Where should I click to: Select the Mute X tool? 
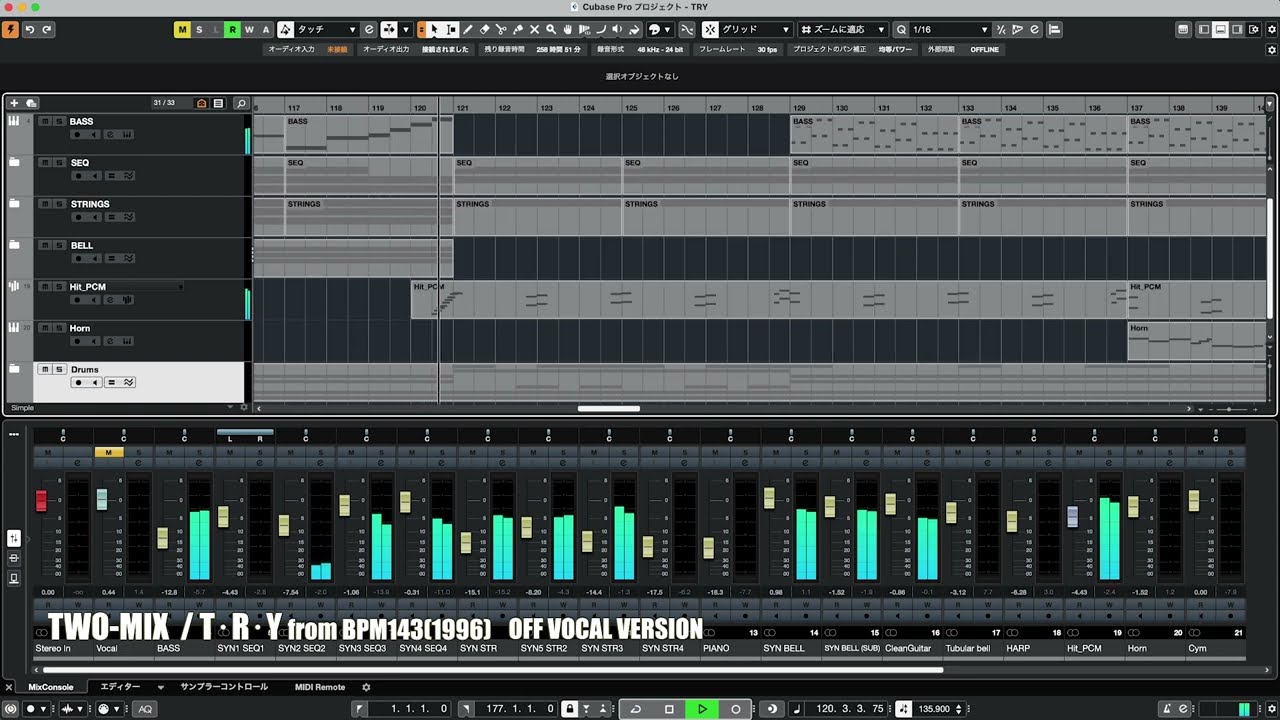click(x=534, y=30)
